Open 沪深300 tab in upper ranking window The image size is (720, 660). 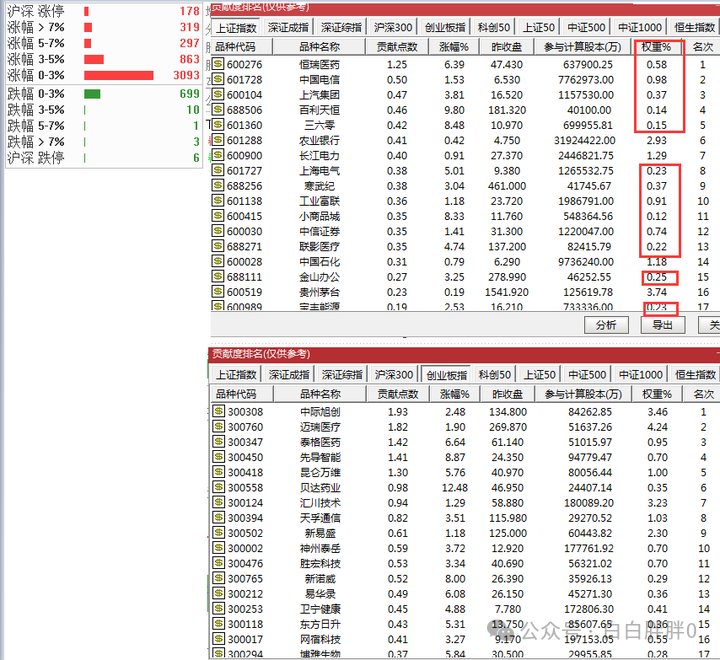click(x=393, y=28)
